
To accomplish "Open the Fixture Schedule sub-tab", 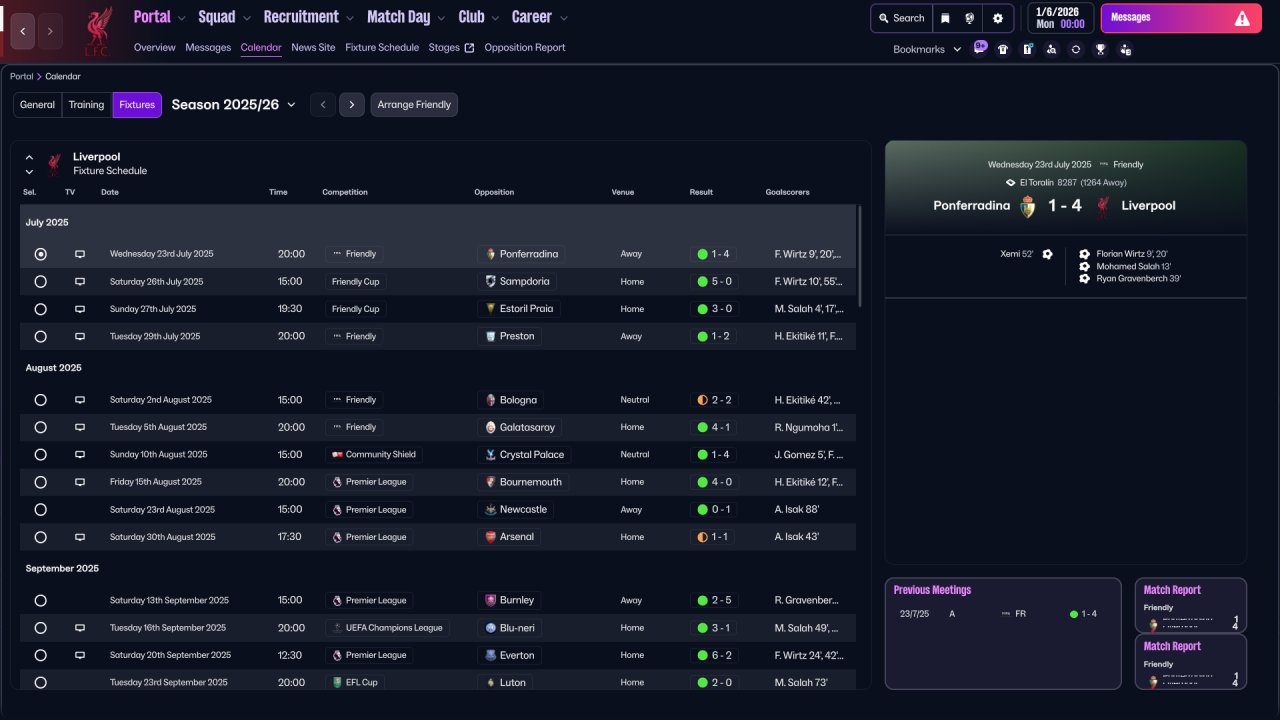I will click(382, 48).
